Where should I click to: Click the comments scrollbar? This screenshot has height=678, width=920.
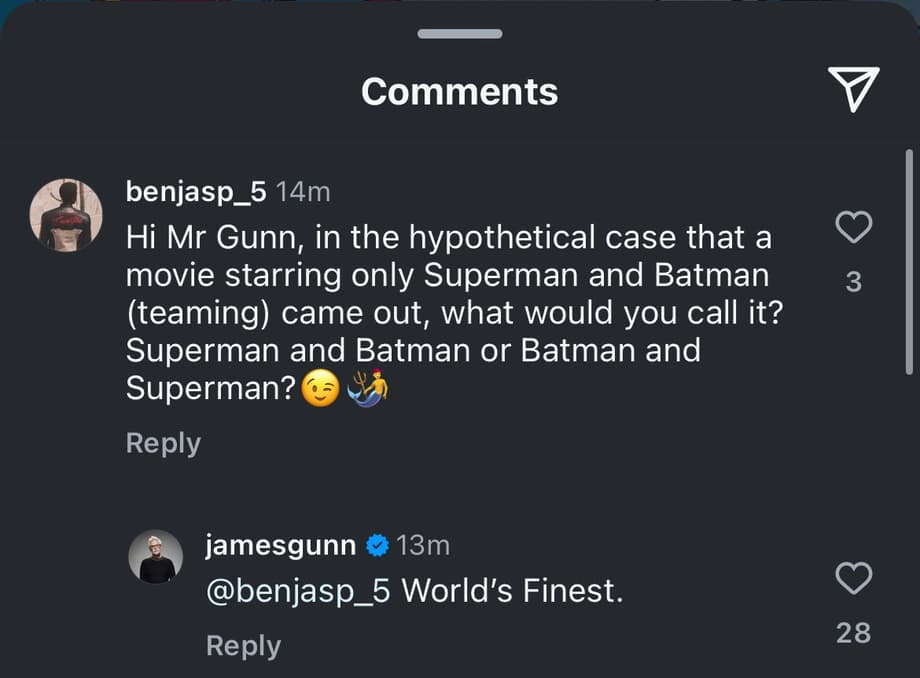tap(908, 260)
